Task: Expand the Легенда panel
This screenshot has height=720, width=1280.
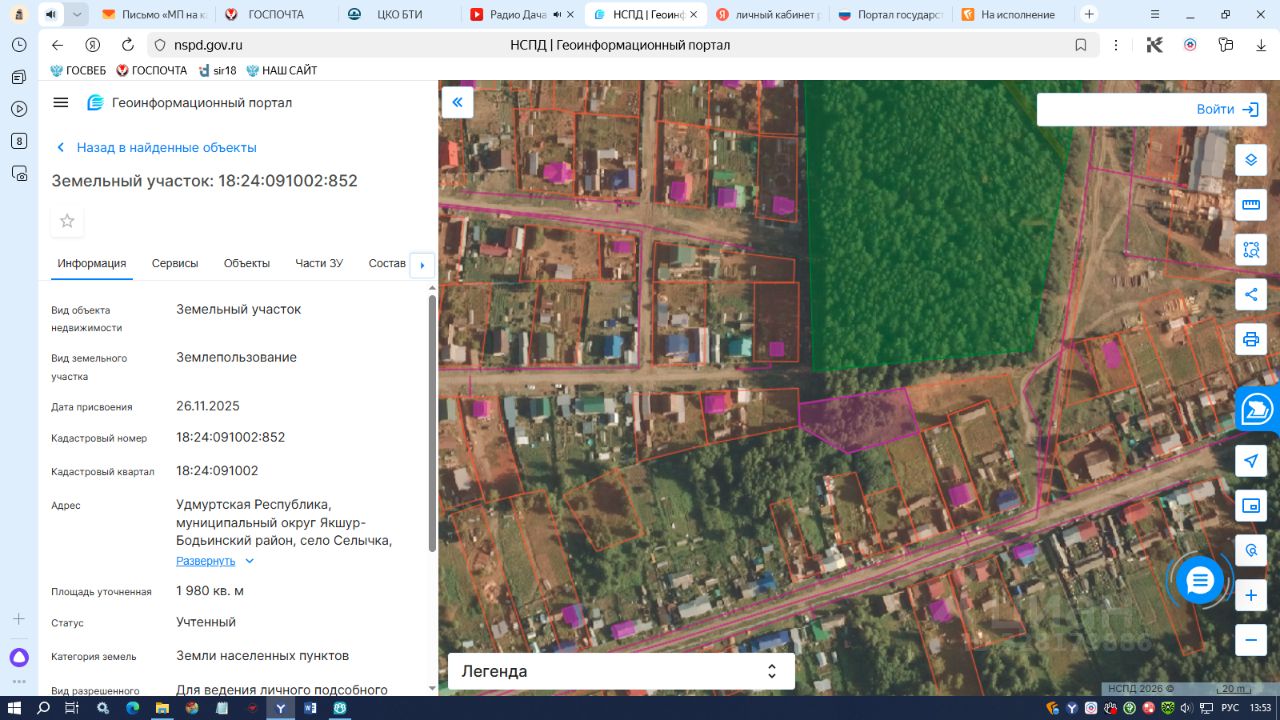Action: point(621,672)
